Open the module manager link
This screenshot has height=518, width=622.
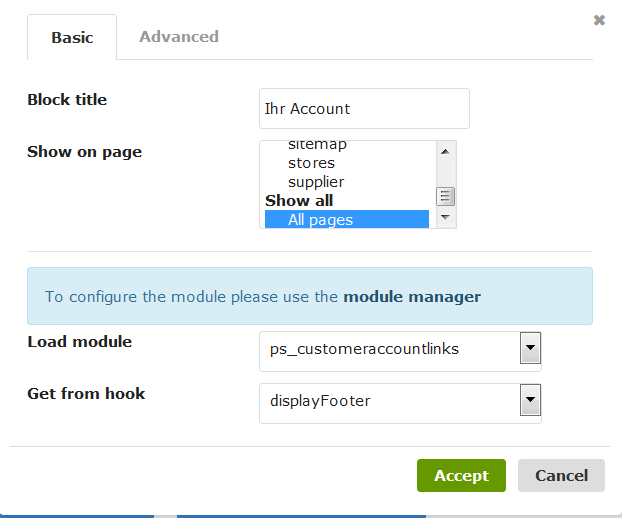[412, 296]
